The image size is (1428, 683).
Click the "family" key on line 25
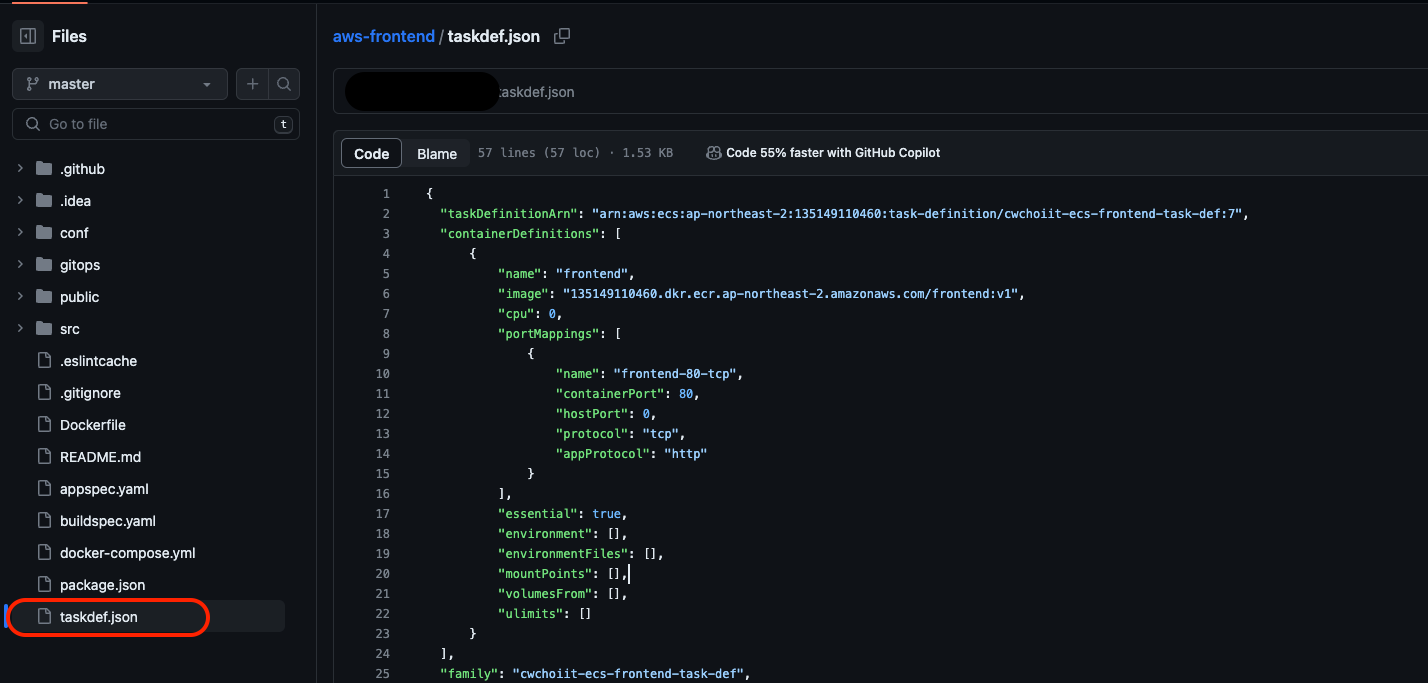[469, 674]
